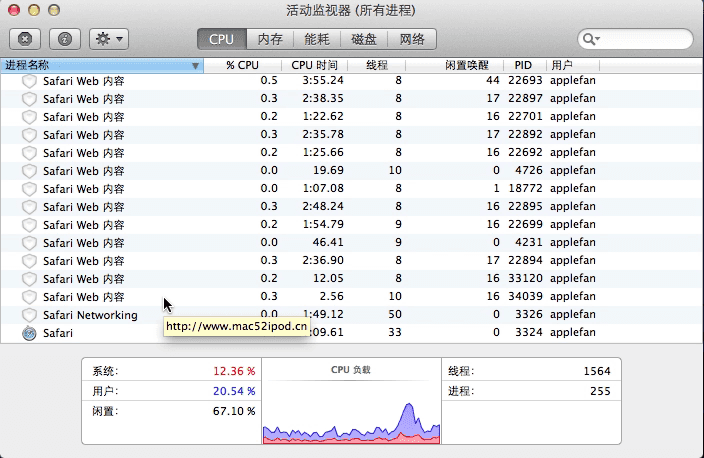This screenshot has height=458, width=704.
Task: Click shield icon of process PID 22701
Action: pyautogui.click(x=29, y=117)
